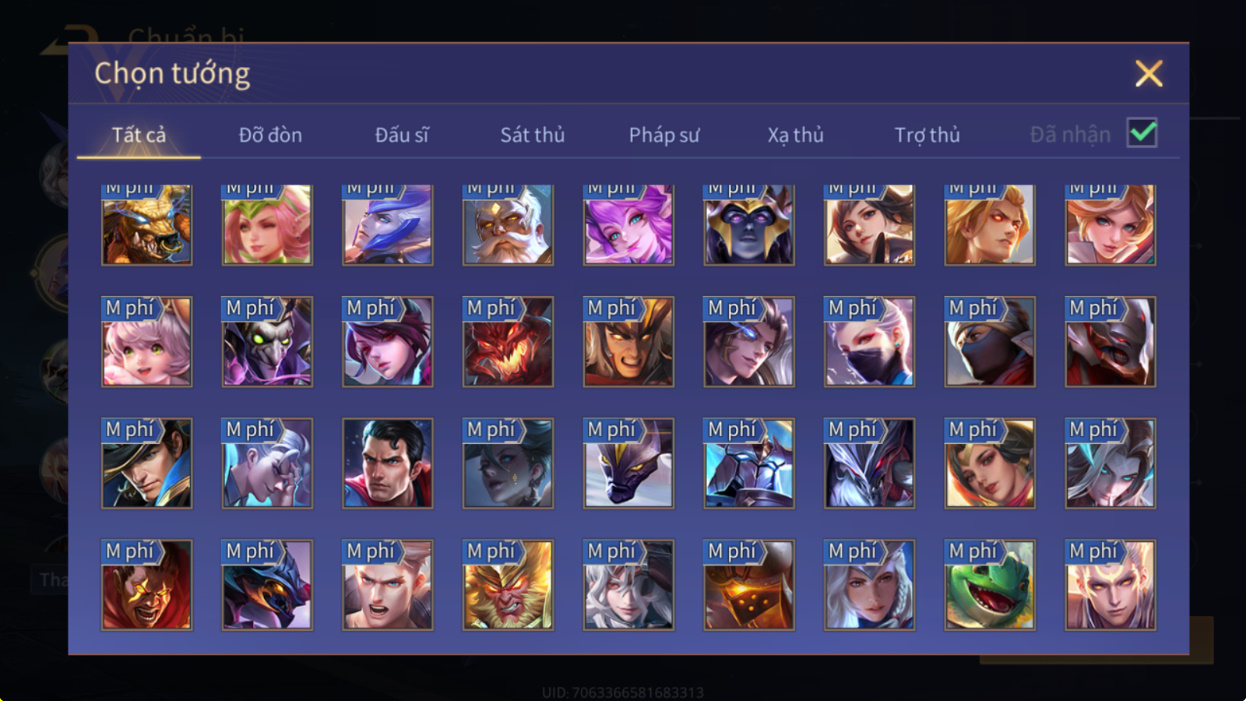The height and width of the screenshot is (701, 1246).
Task: Filter heroes by Pháp sư tab
Action: click(664, 135)
